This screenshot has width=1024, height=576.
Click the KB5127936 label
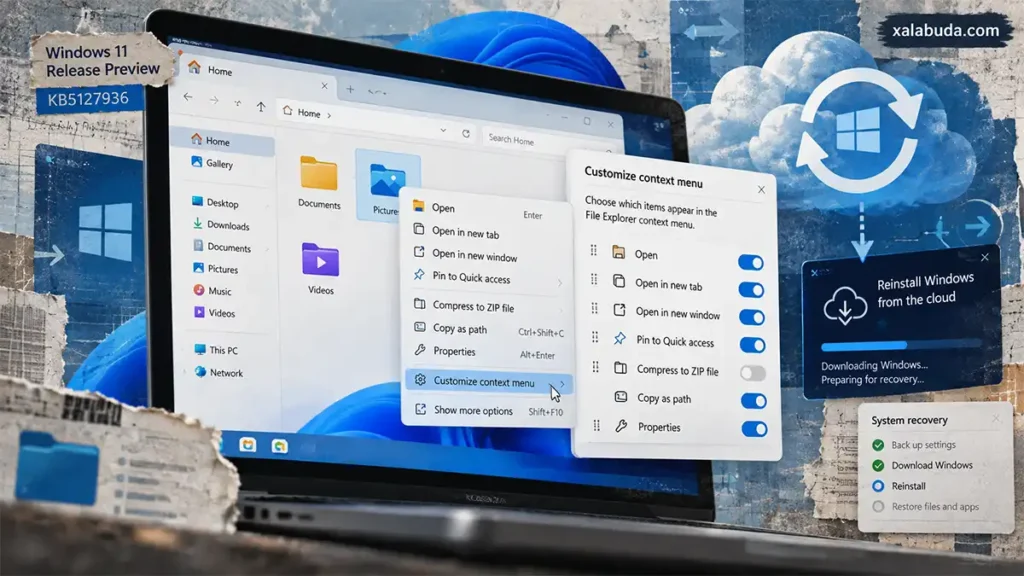[88, 99]
